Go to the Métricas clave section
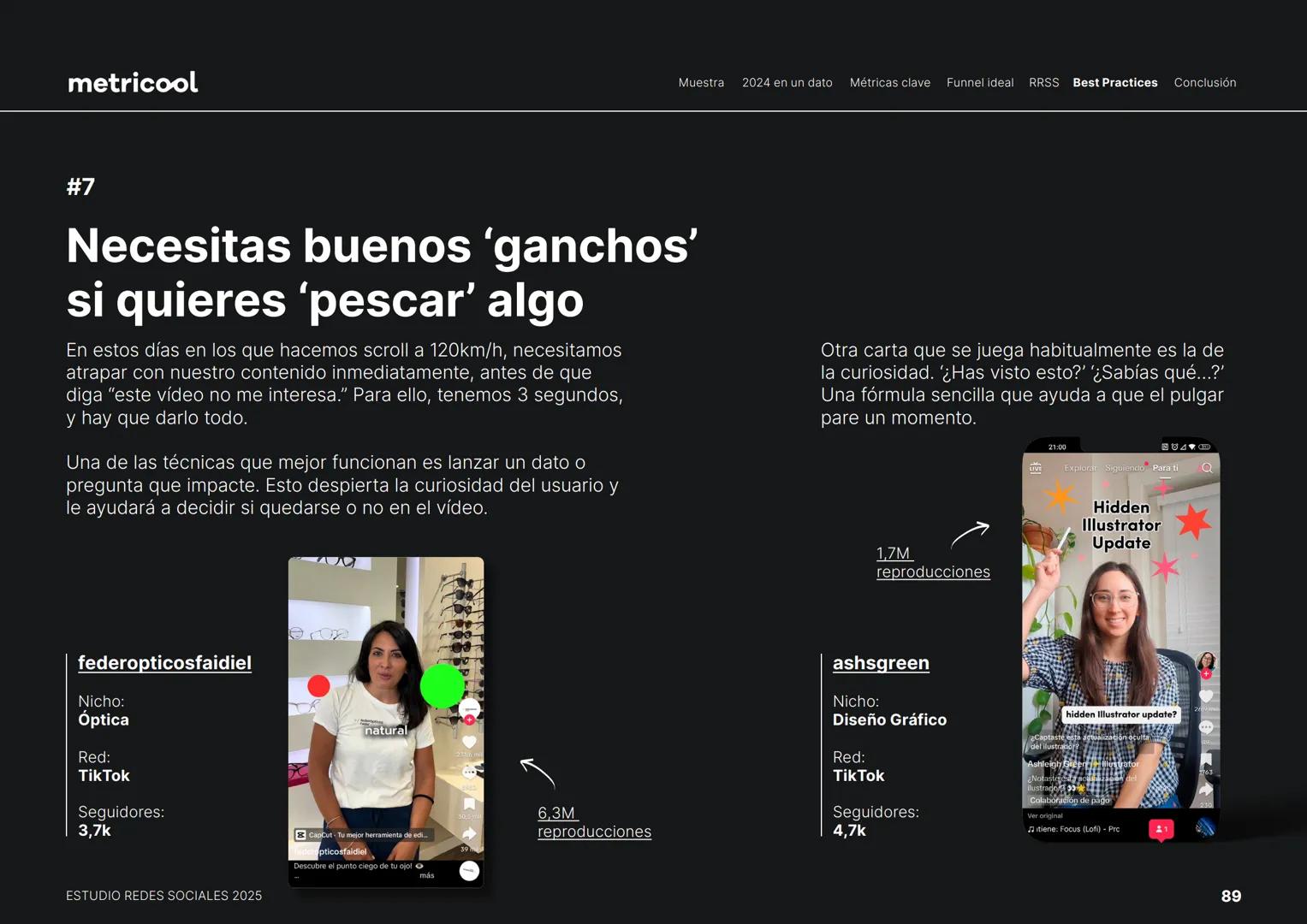Viewport: 1307px width, 924px height. (889, 83)
